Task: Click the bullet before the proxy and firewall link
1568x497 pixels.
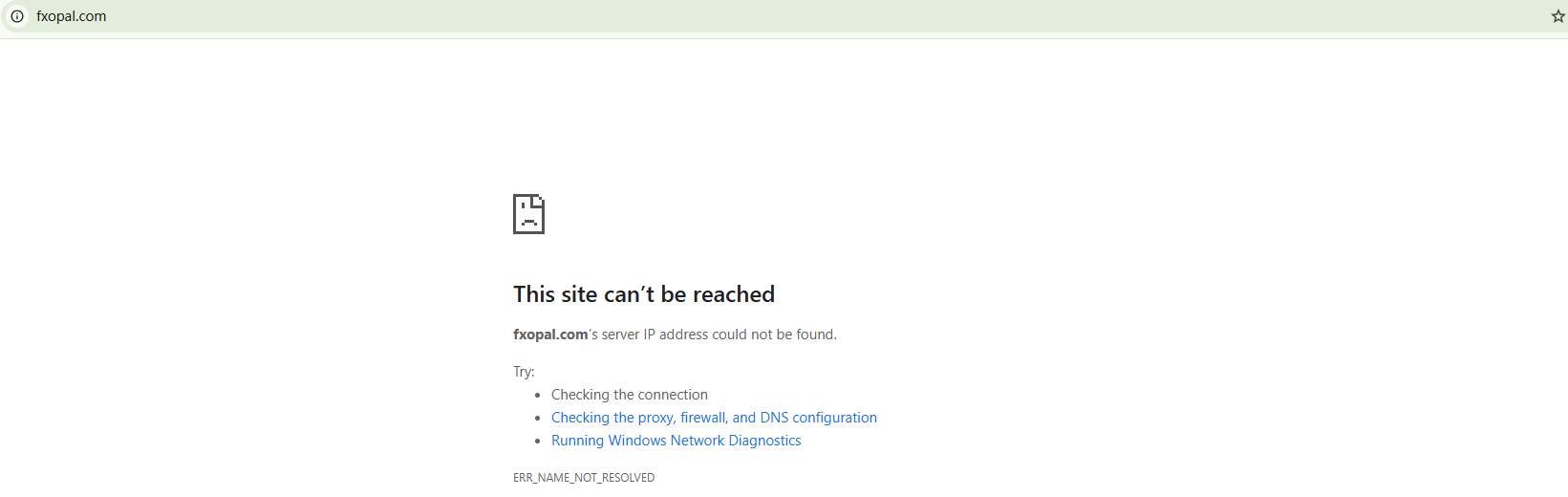Action: click(x=538, y=418)
